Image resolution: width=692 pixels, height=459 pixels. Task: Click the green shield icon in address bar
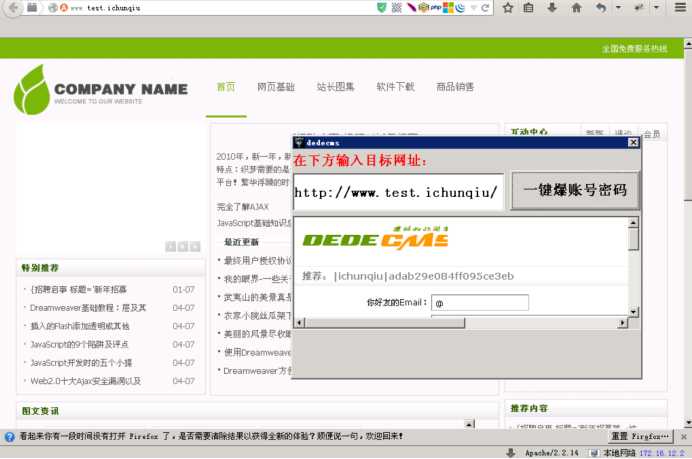tap(382, 8)
